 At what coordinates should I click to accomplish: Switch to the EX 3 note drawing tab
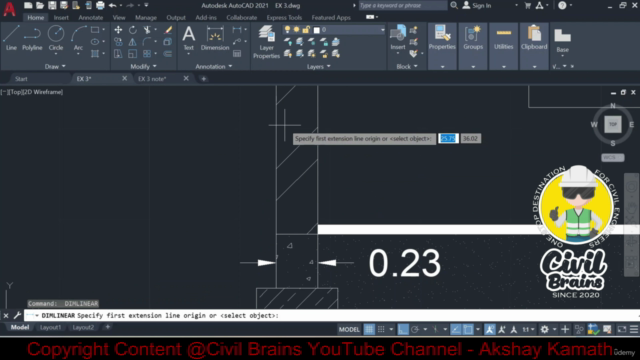point(152,79)
